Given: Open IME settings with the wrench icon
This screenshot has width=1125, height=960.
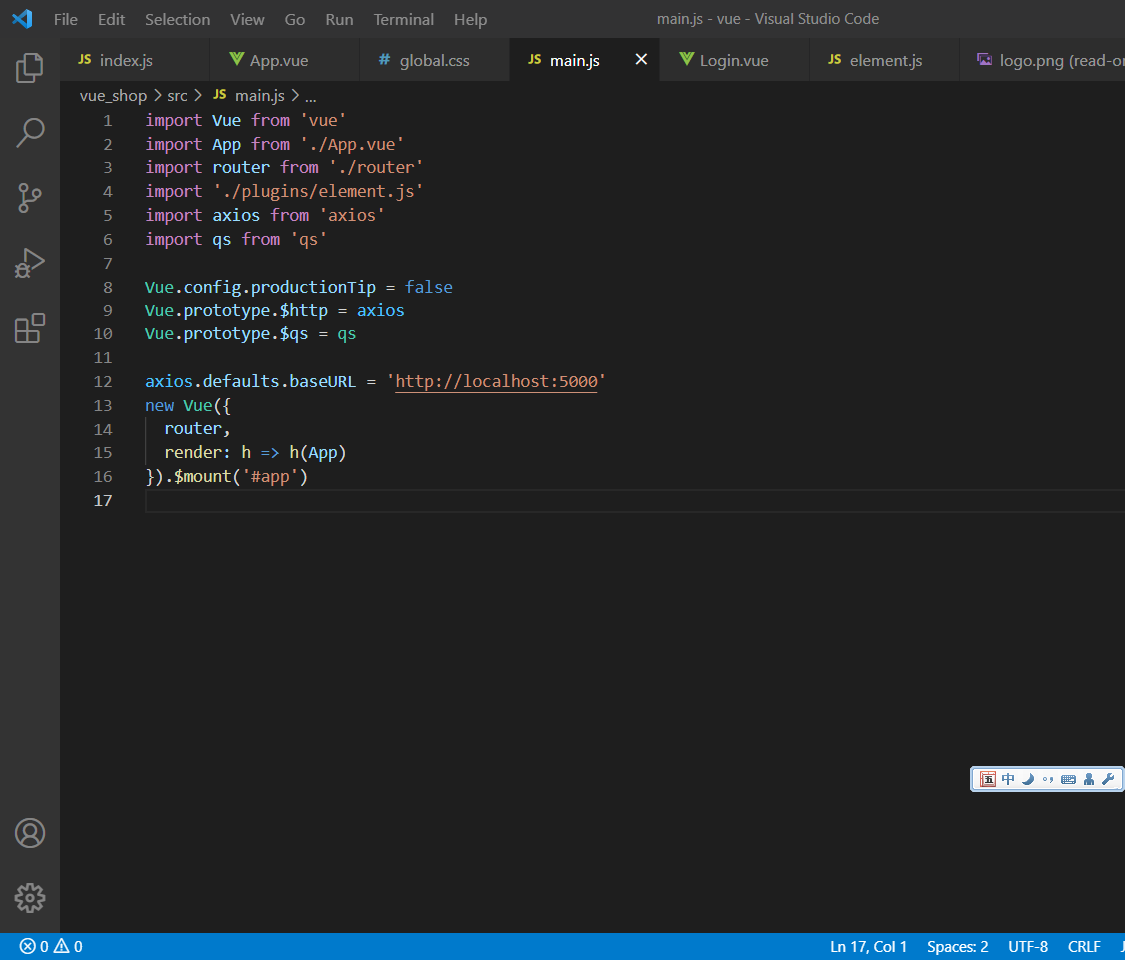Looking at the screenshot, I should coord(1108,779).
